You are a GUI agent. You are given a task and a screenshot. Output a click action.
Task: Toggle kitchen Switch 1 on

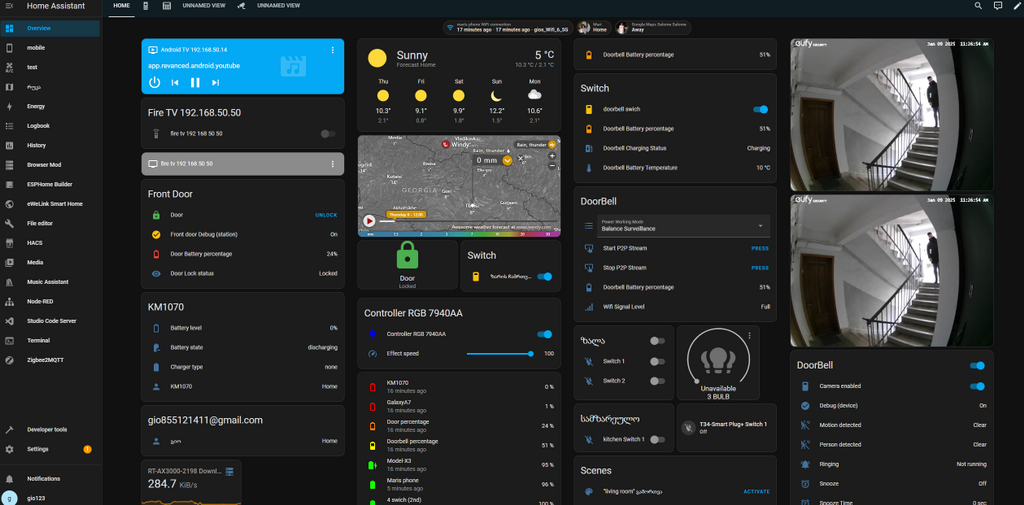(658, 440)
